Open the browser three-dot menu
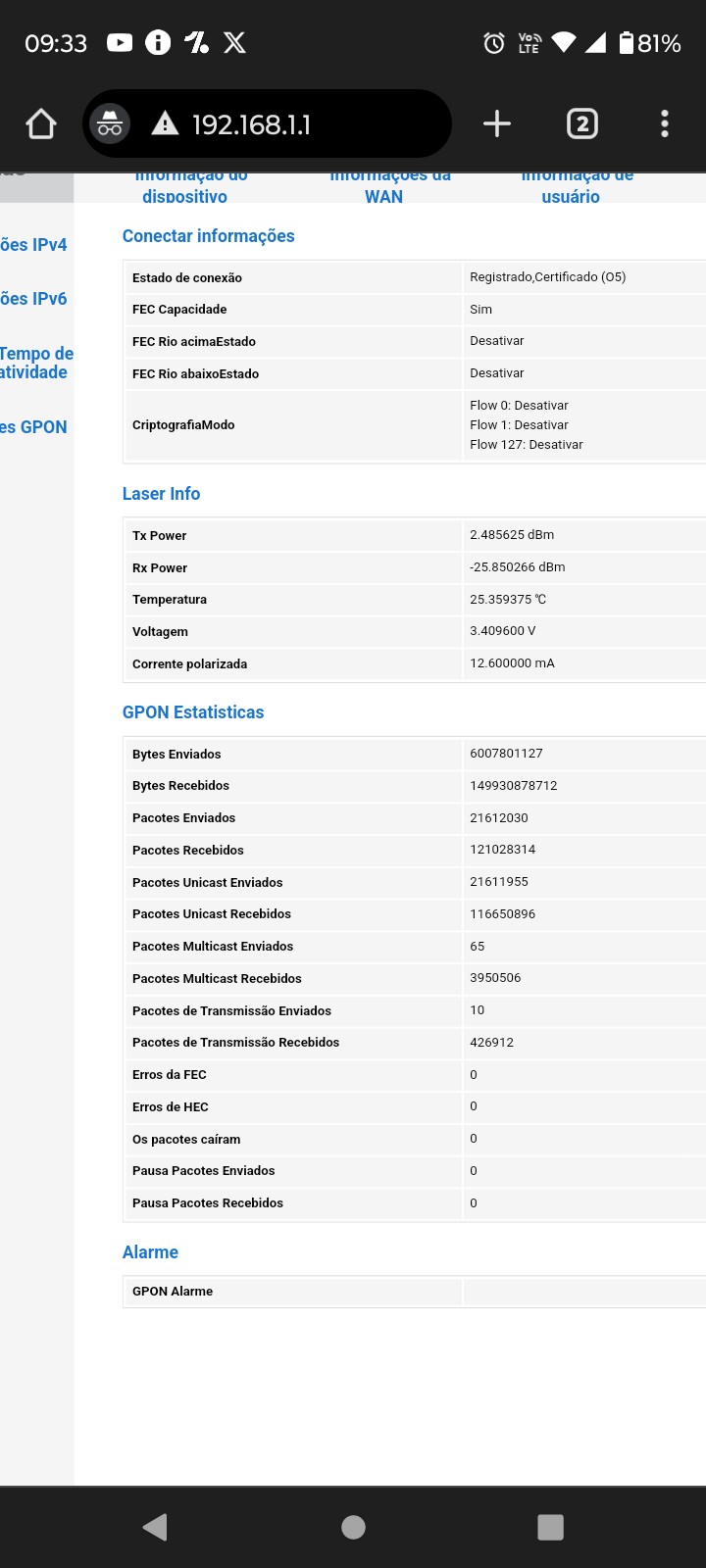Screen dimensions: 706x1568 click(665, 123)
